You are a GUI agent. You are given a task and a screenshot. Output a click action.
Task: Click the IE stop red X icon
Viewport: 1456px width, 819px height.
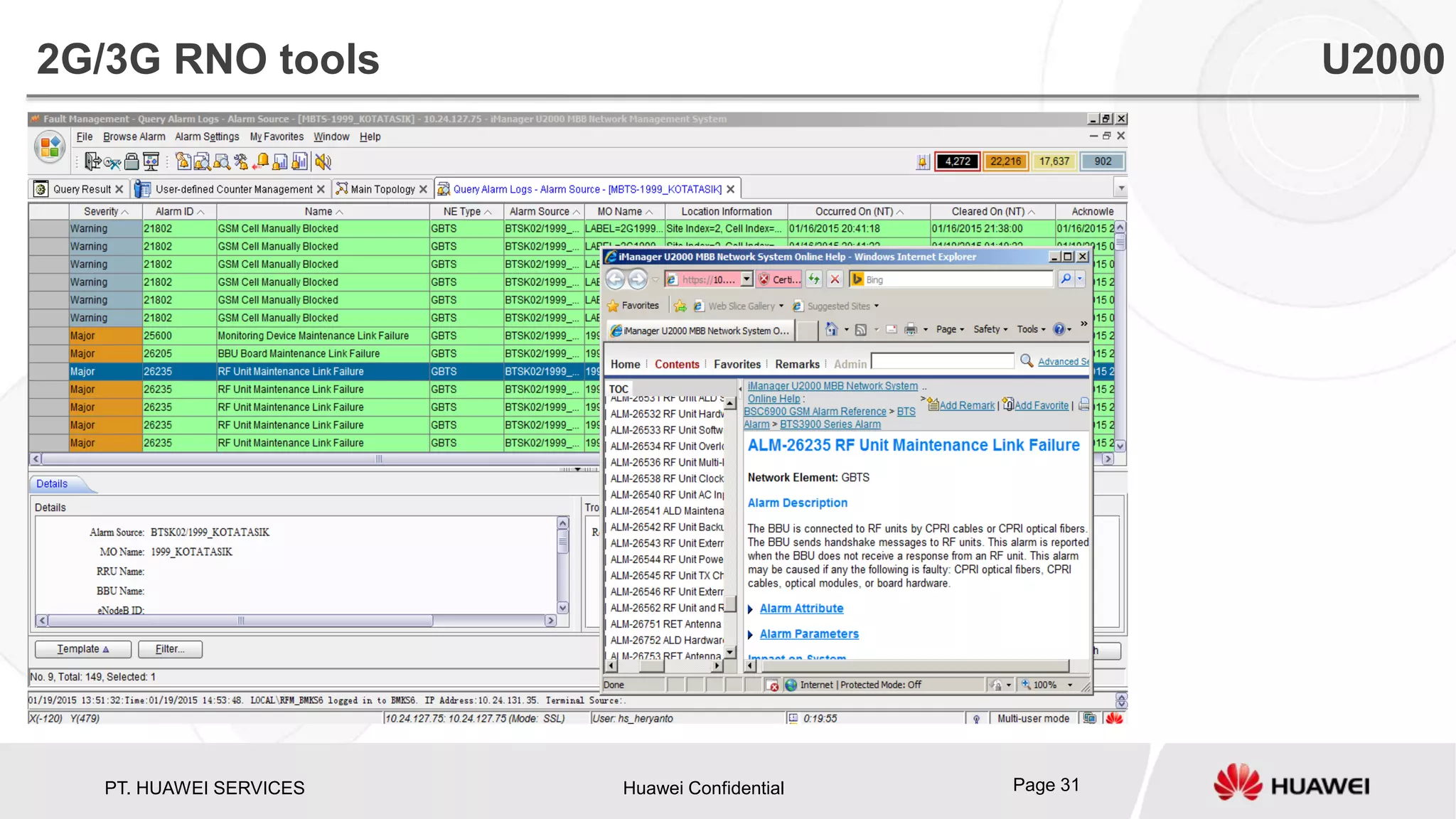(835, 279)
